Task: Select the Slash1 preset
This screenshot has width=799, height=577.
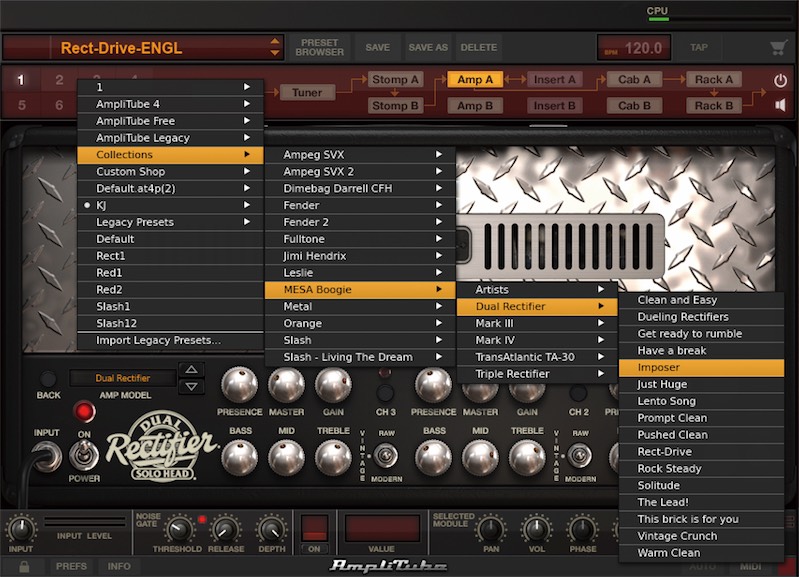Action: point(170,306)
